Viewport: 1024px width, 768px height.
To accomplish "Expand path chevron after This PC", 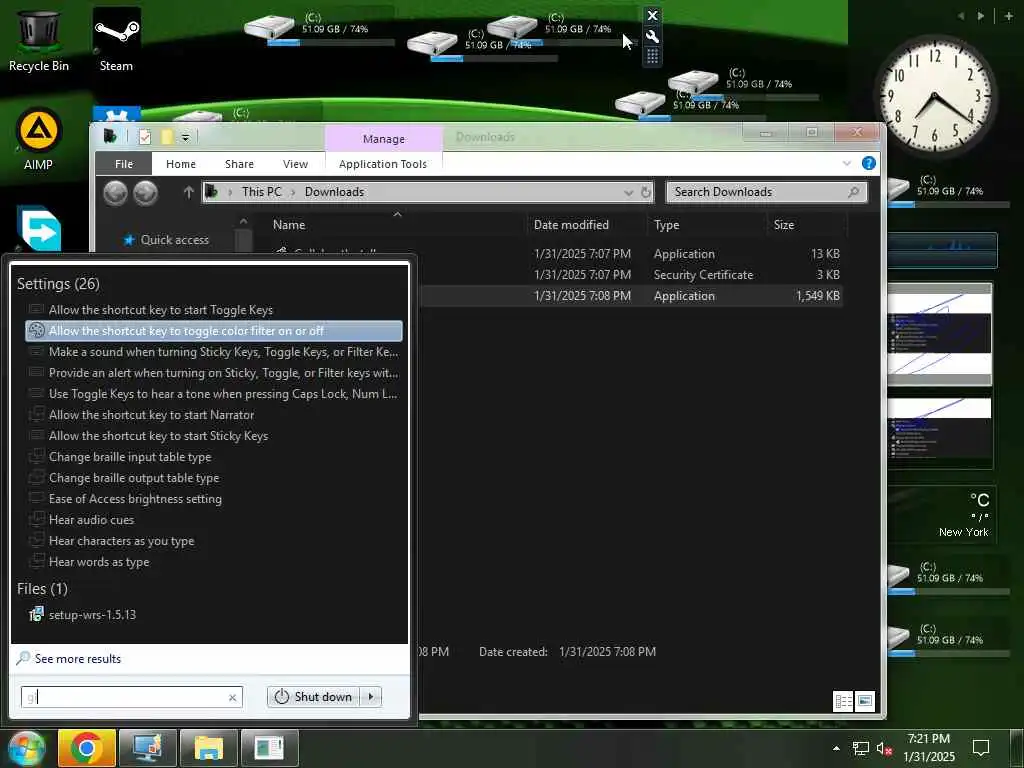I will point(293,192).
